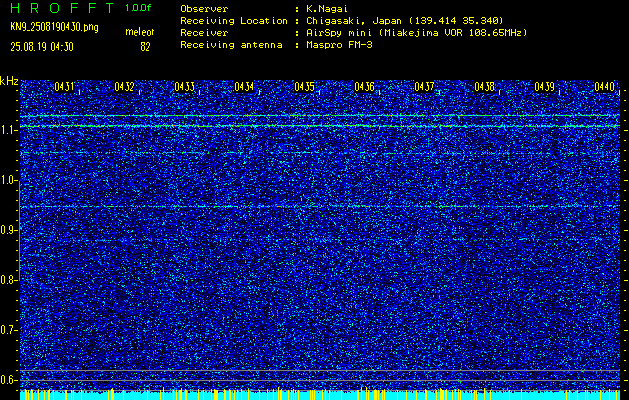
Task: Click the 0.7 frequency axis label
Action: pyautogui.click(x=7, y=330)
